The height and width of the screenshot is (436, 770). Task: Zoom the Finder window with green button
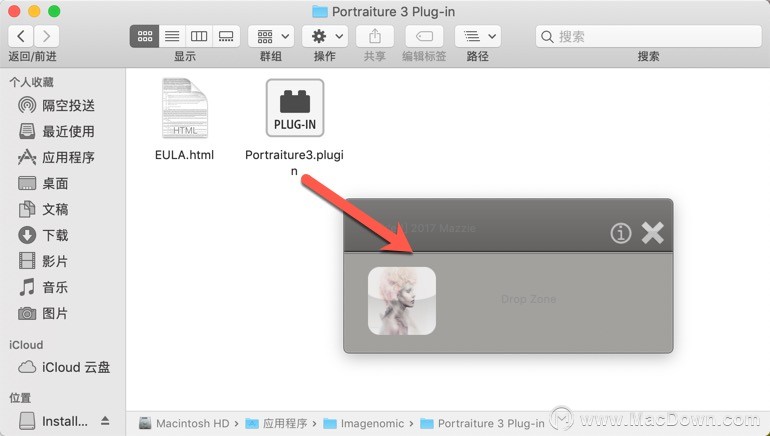[54, 11]
